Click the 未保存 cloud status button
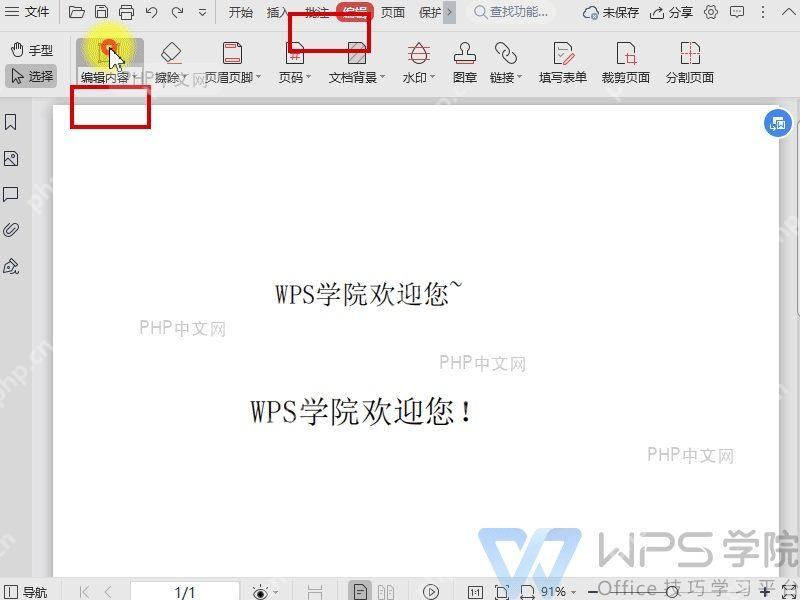 pos(611,12)
